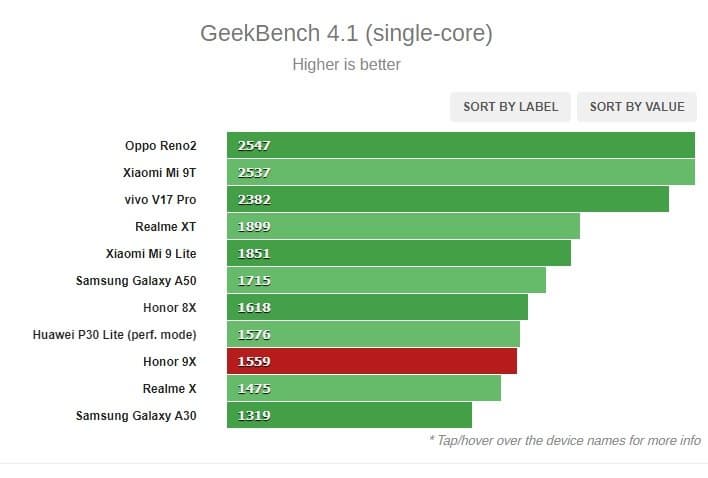Click the Samsung Galaxy A30 bar showing 1319
The image size is (708, 478).
click(x=349, y=415)
